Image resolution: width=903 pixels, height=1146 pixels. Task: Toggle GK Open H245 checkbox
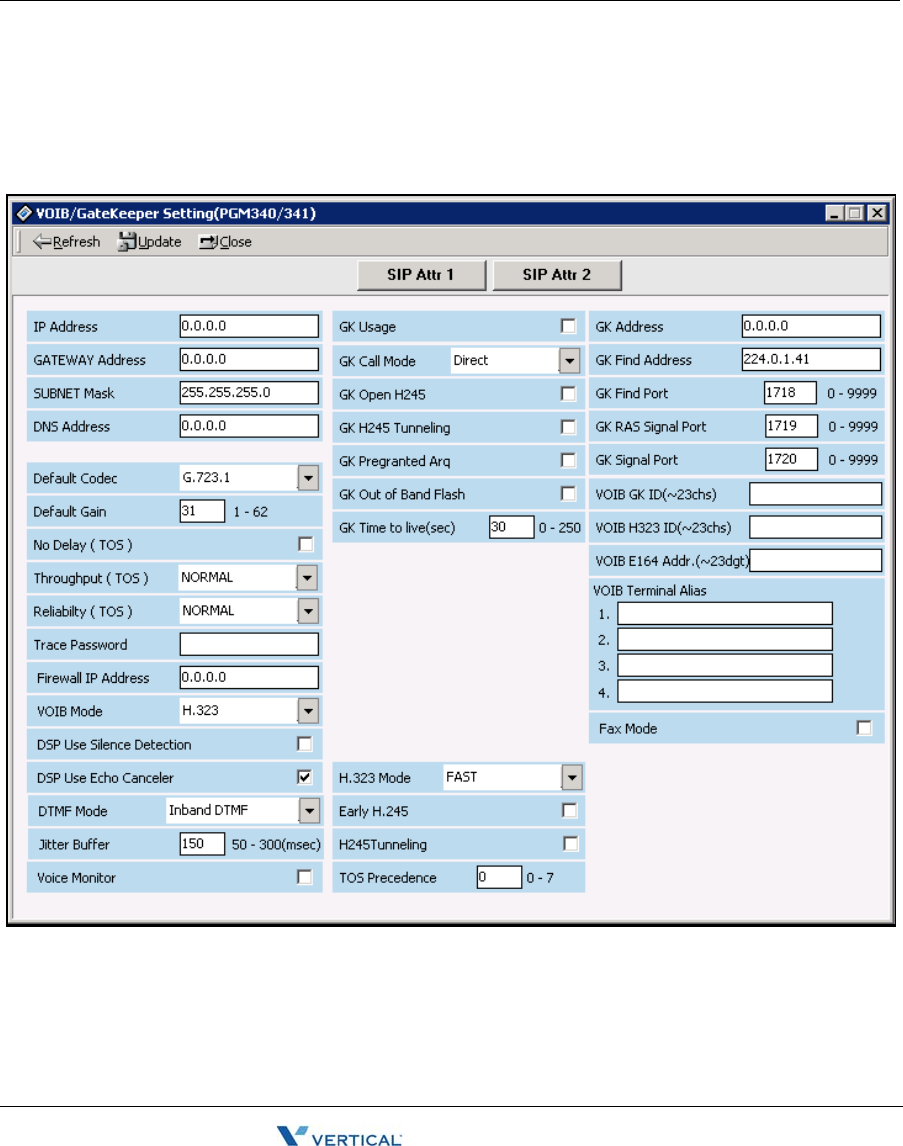click(568, 393)
